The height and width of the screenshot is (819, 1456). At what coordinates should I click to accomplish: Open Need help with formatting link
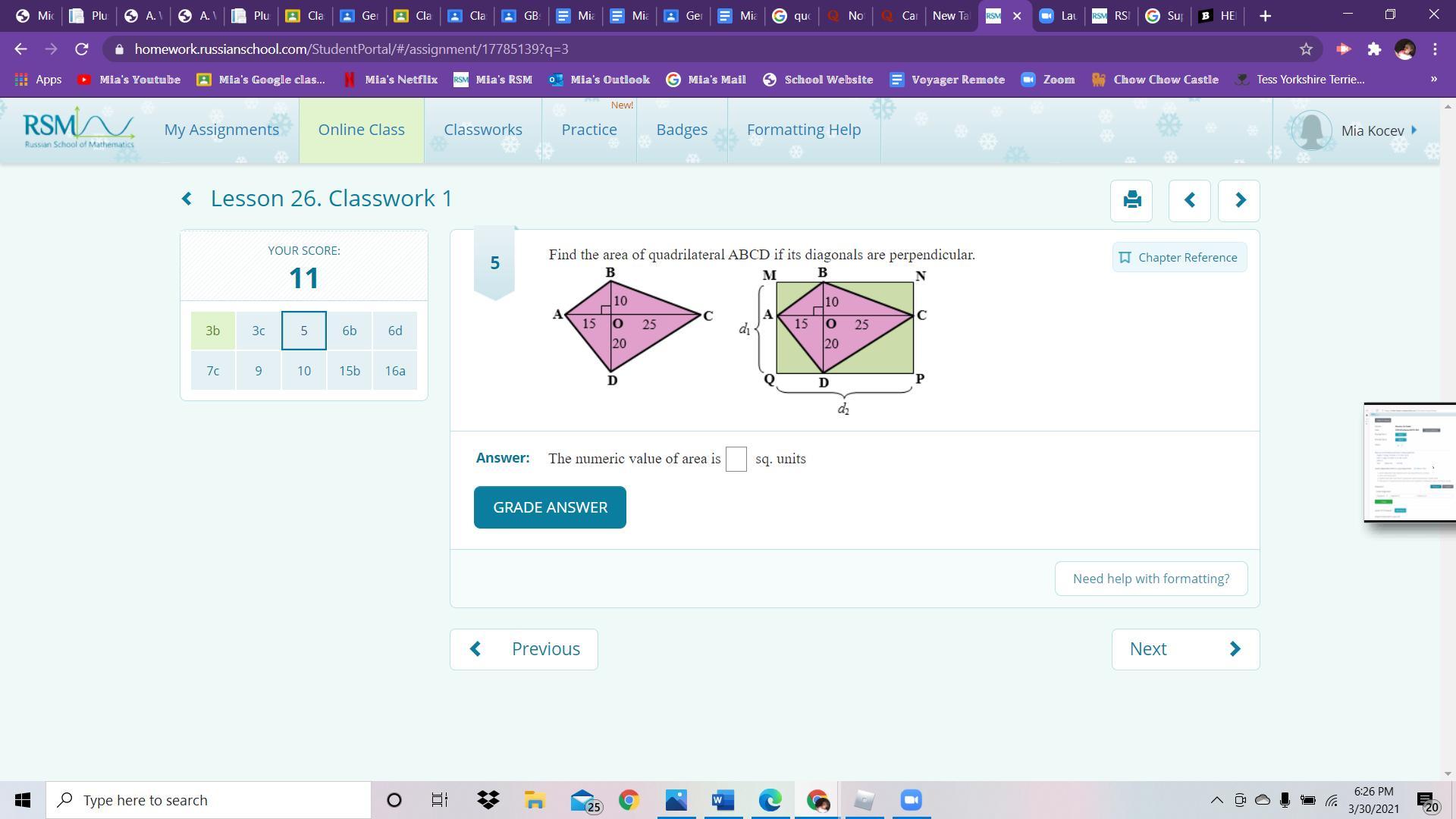pos(1150,579)
